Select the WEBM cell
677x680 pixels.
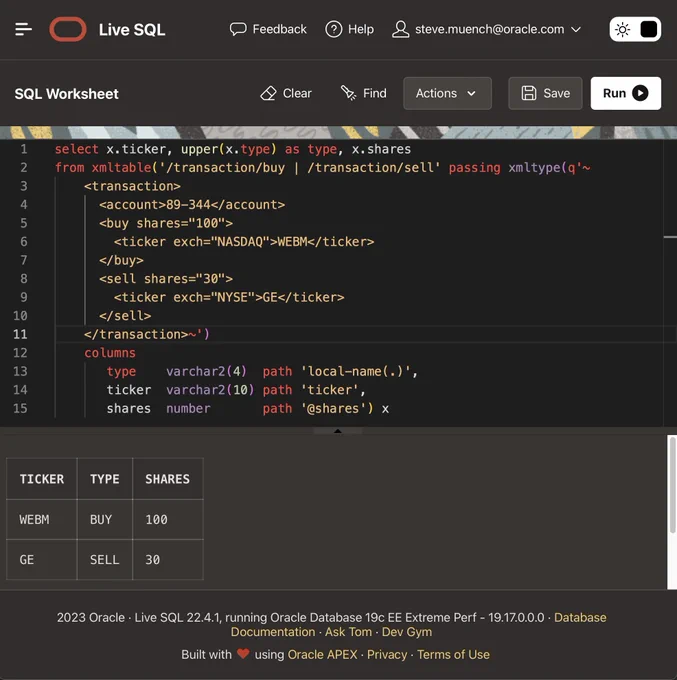(42, 520)
